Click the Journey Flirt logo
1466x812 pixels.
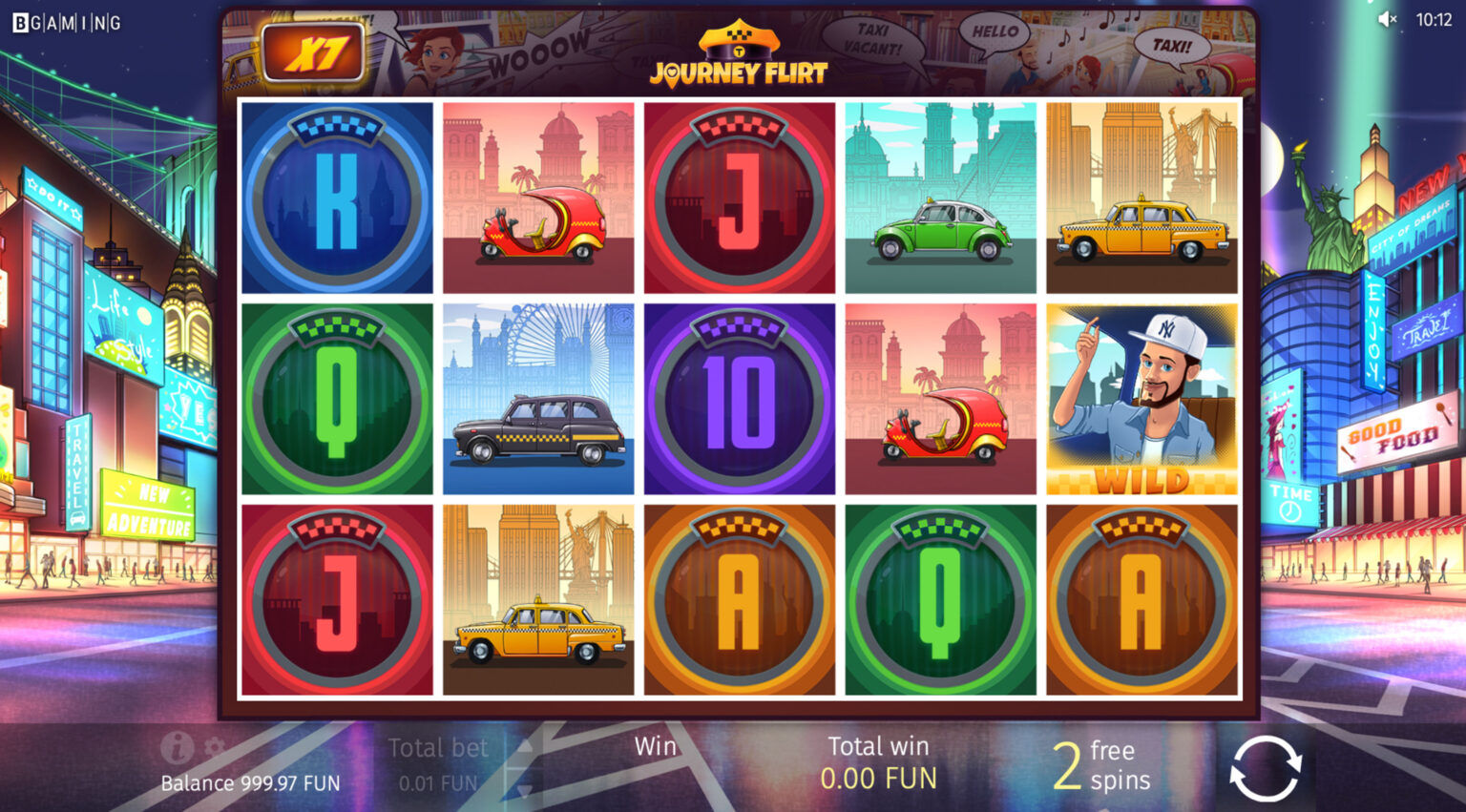coord(739,53)
